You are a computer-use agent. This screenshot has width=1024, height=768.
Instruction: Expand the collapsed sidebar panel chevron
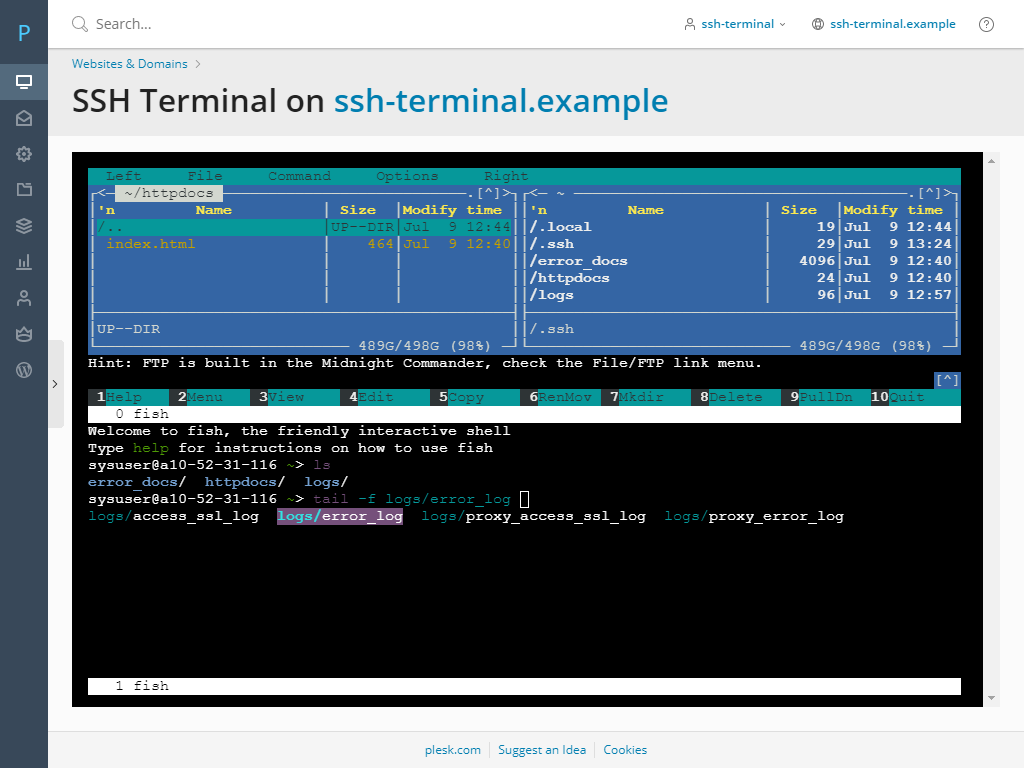click(55, 382)
